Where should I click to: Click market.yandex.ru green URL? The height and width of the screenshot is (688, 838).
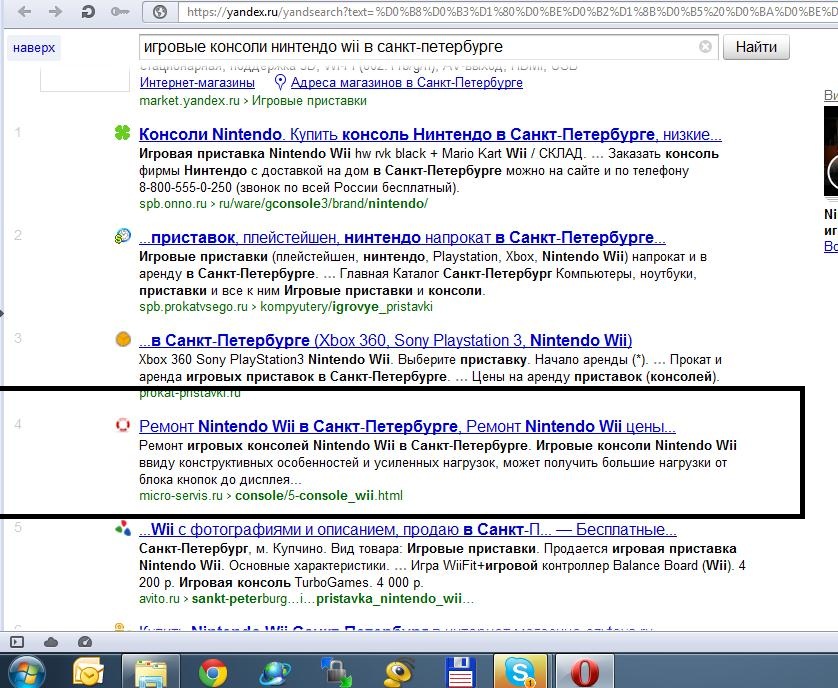pos(189,101)
